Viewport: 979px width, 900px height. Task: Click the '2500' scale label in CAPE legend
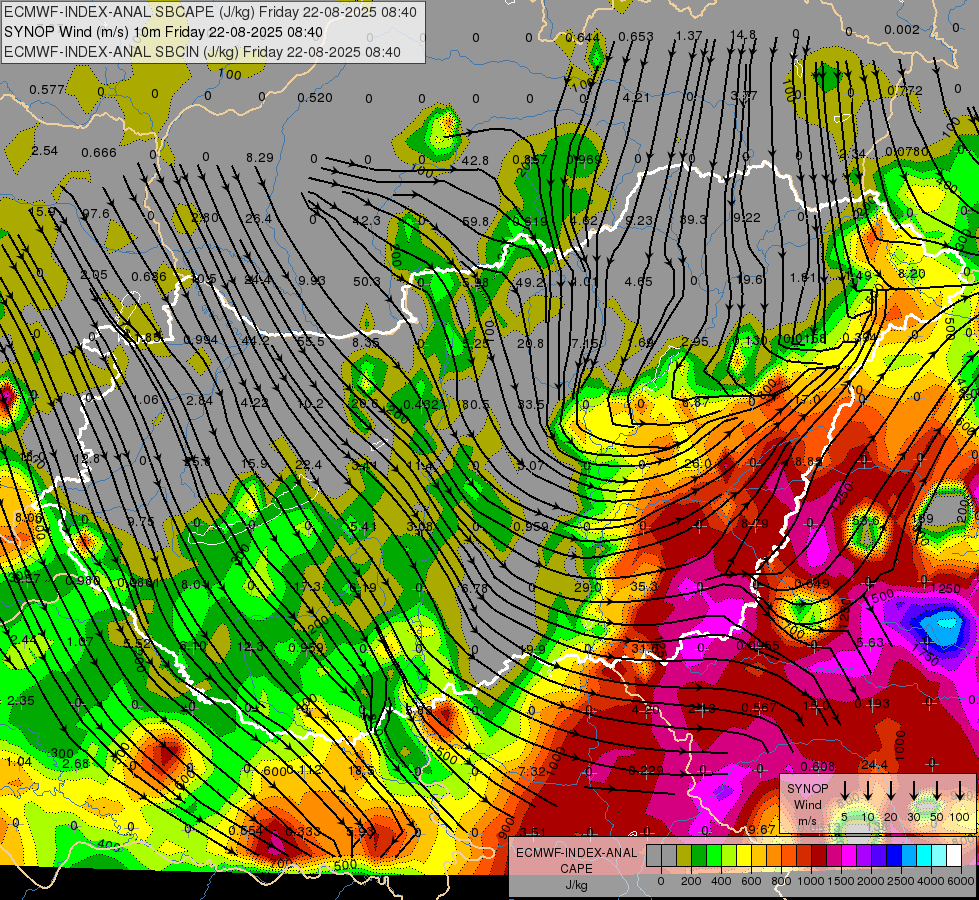(x=901, y=881)
